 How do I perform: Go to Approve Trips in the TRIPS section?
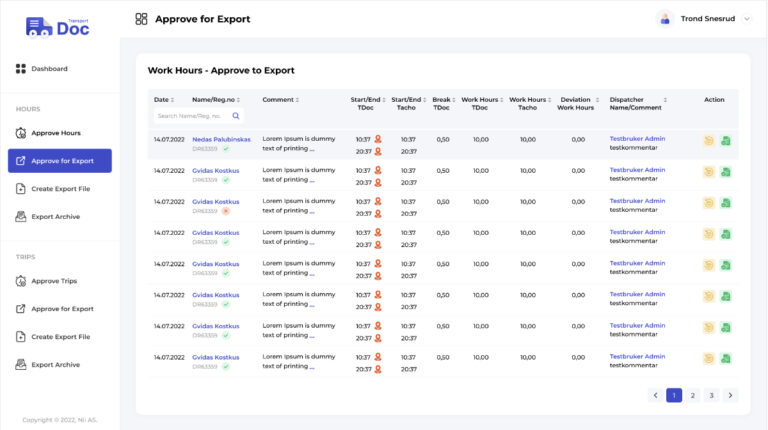(53, 281)
